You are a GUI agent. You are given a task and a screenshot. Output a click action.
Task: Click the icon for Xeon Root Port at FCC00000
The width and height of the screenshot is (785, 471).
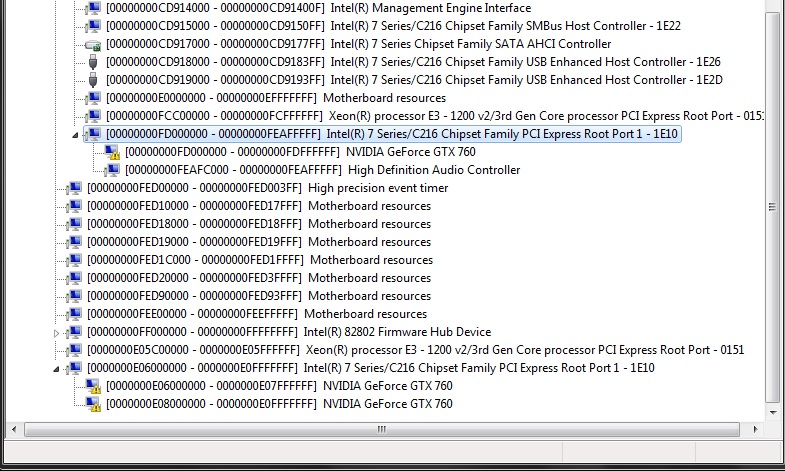(x=93, y=116)
